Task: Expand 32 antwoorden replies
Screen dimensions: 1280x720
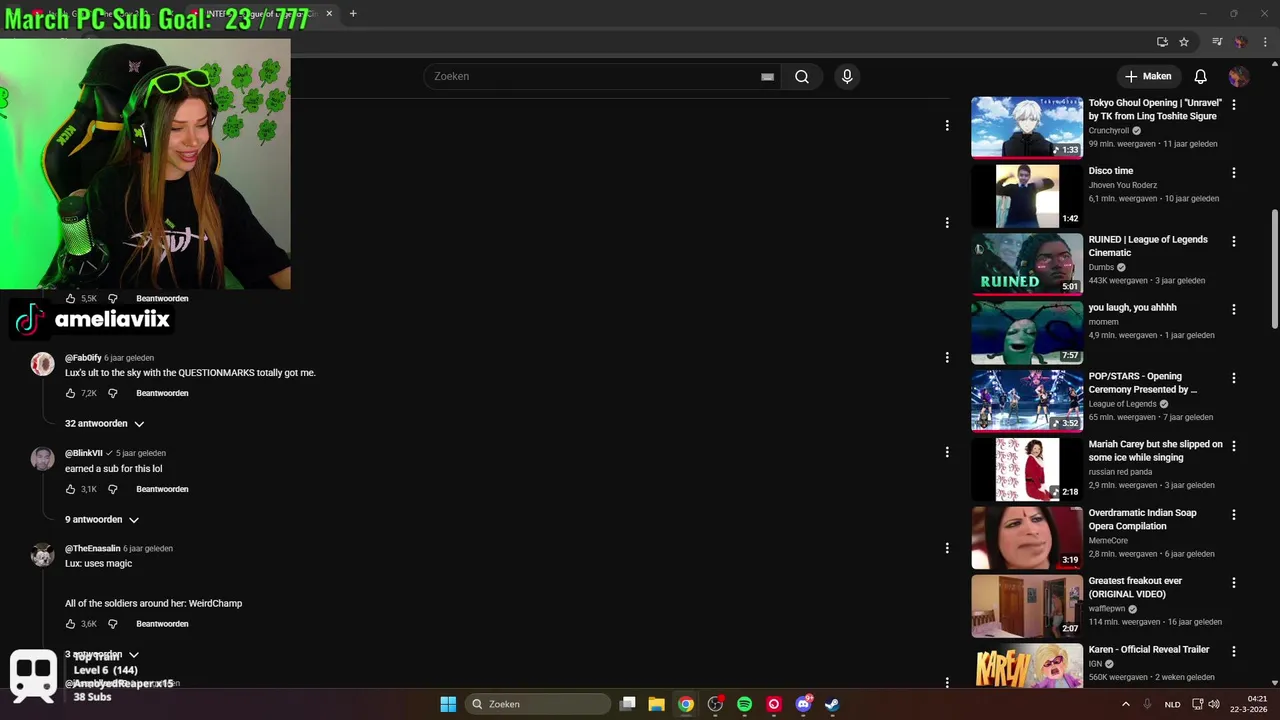Action: [105, 424]
